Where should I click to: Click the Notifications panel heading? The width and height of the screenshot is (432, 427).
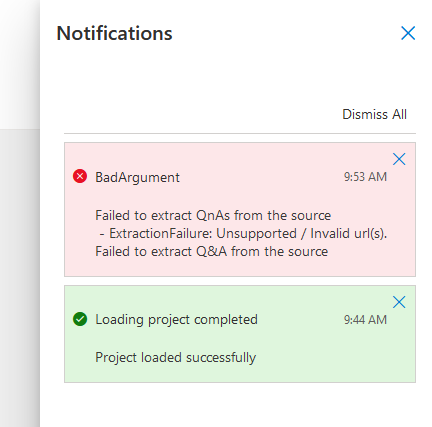(114, 33)
